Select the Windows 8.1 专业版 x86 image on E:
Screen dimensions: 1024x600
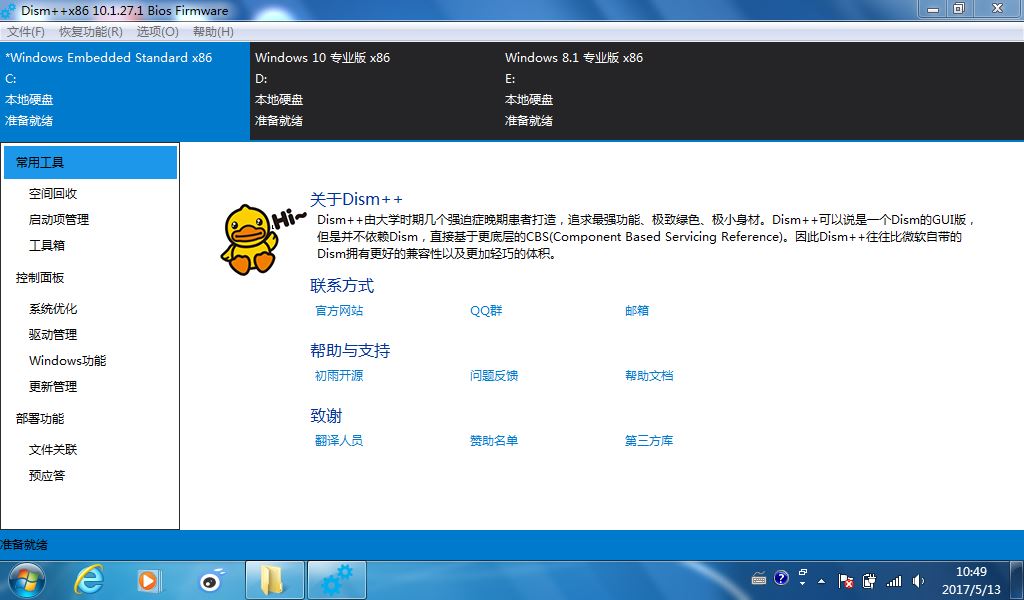click(625, 91)
